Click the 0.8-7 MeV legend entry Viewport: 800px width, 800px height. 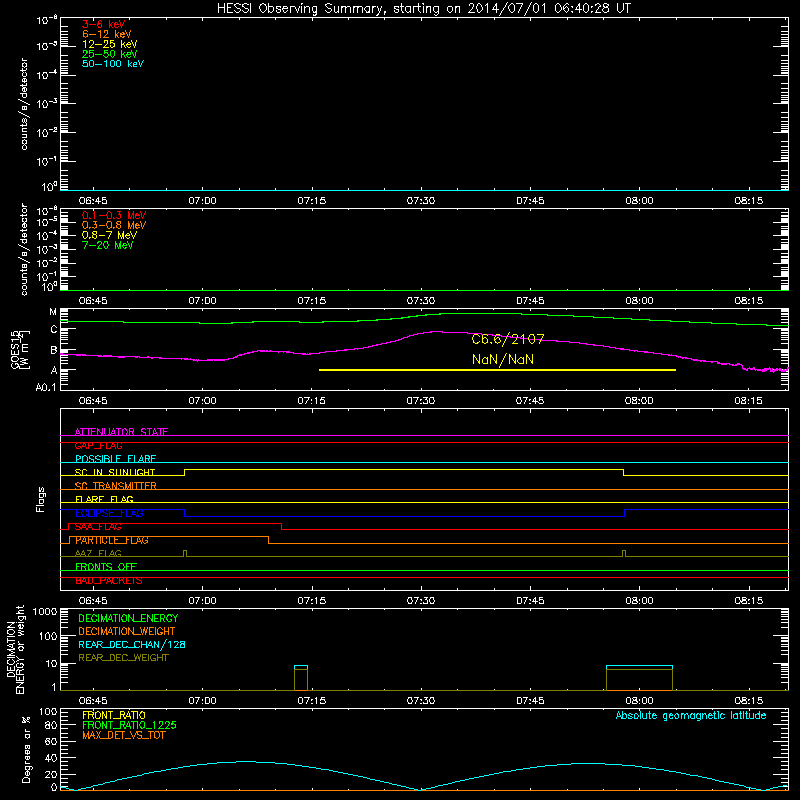click(x=109, y=235)
